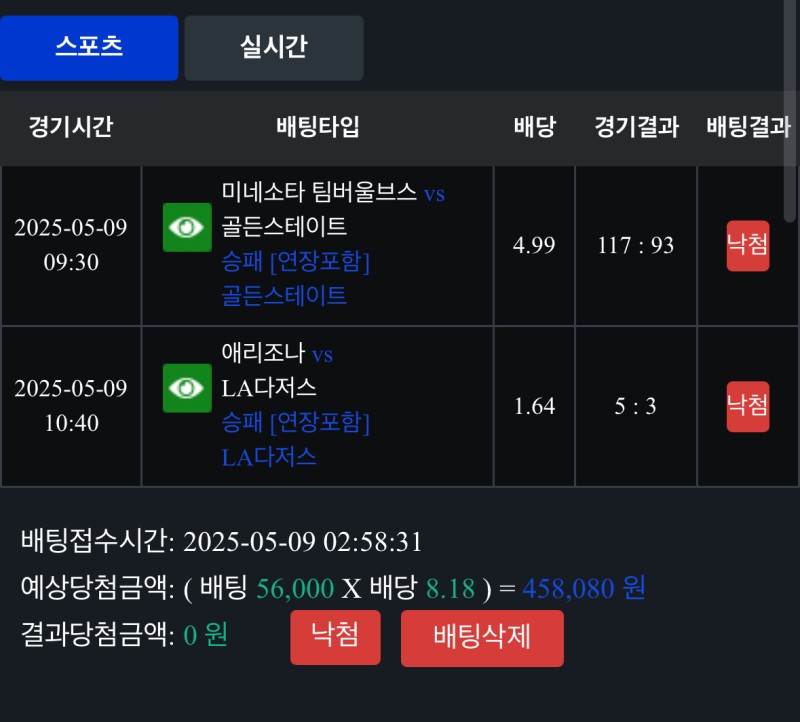
Task: Click the blue LA다저스 bet pick link
Action: 269,457
